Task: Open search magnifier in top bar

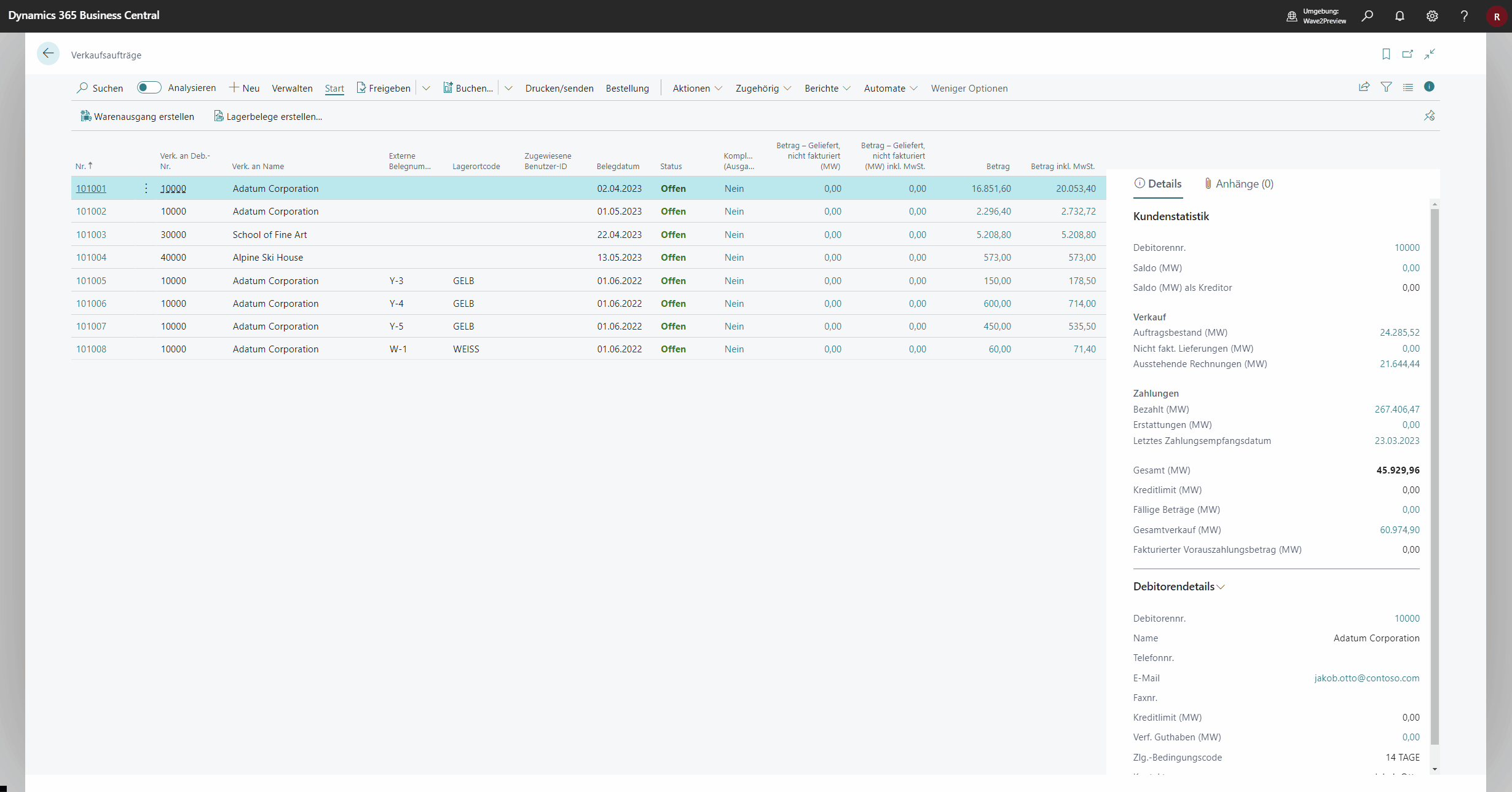Action: tap(1368, 16)
